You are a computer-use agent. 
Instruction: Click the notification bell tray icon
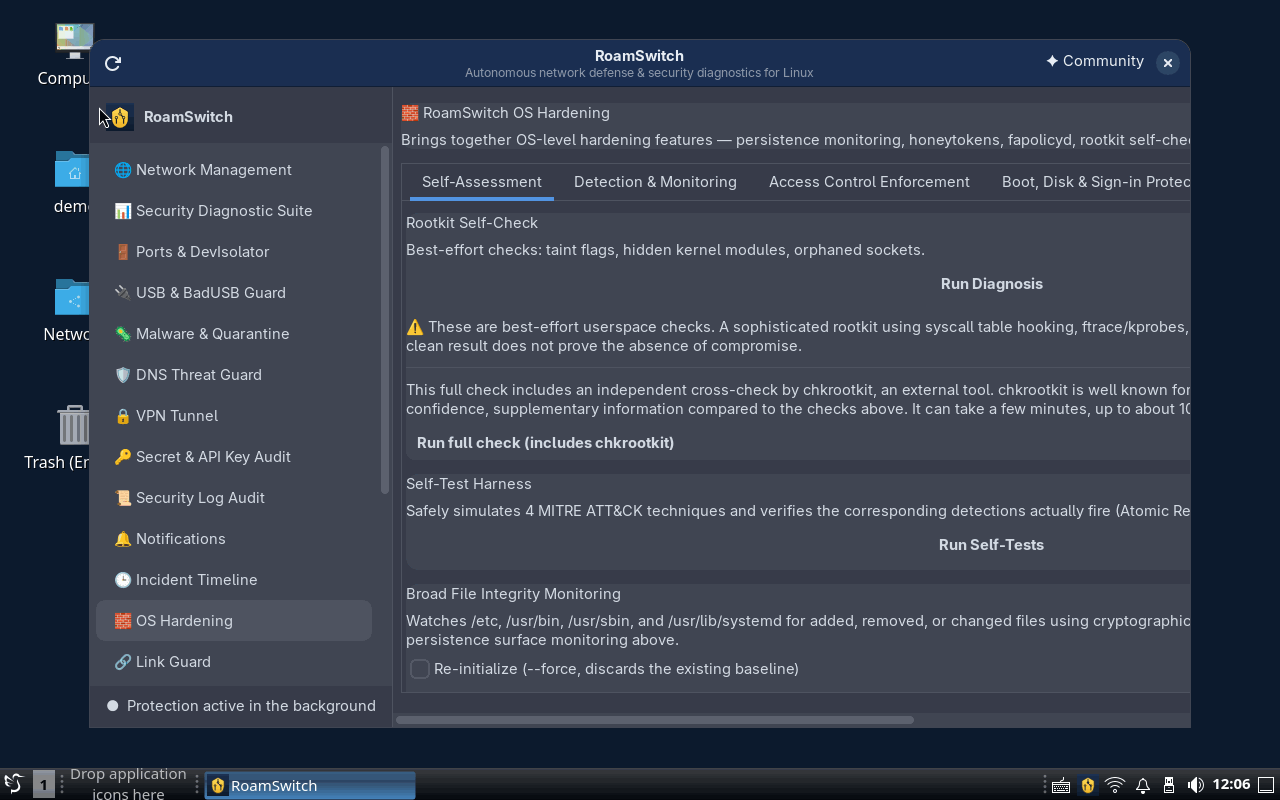[x=1142, y=786]
